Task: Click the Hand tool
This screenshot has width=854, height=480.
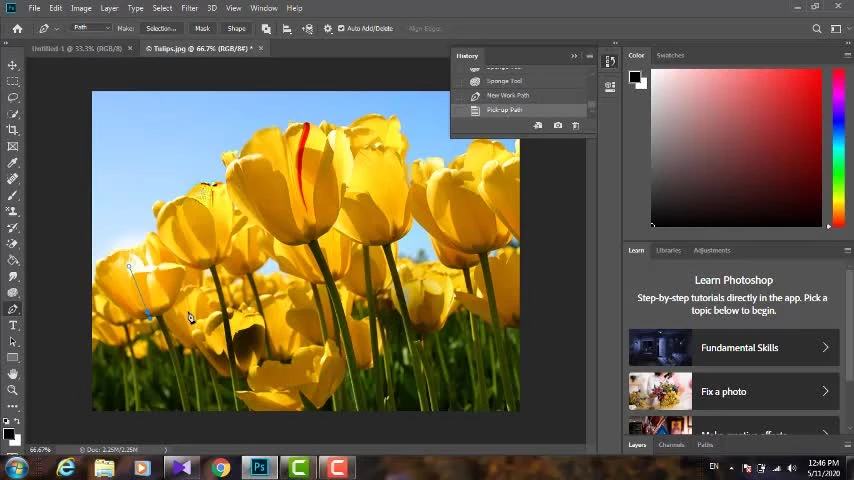Action: point(13,374)
